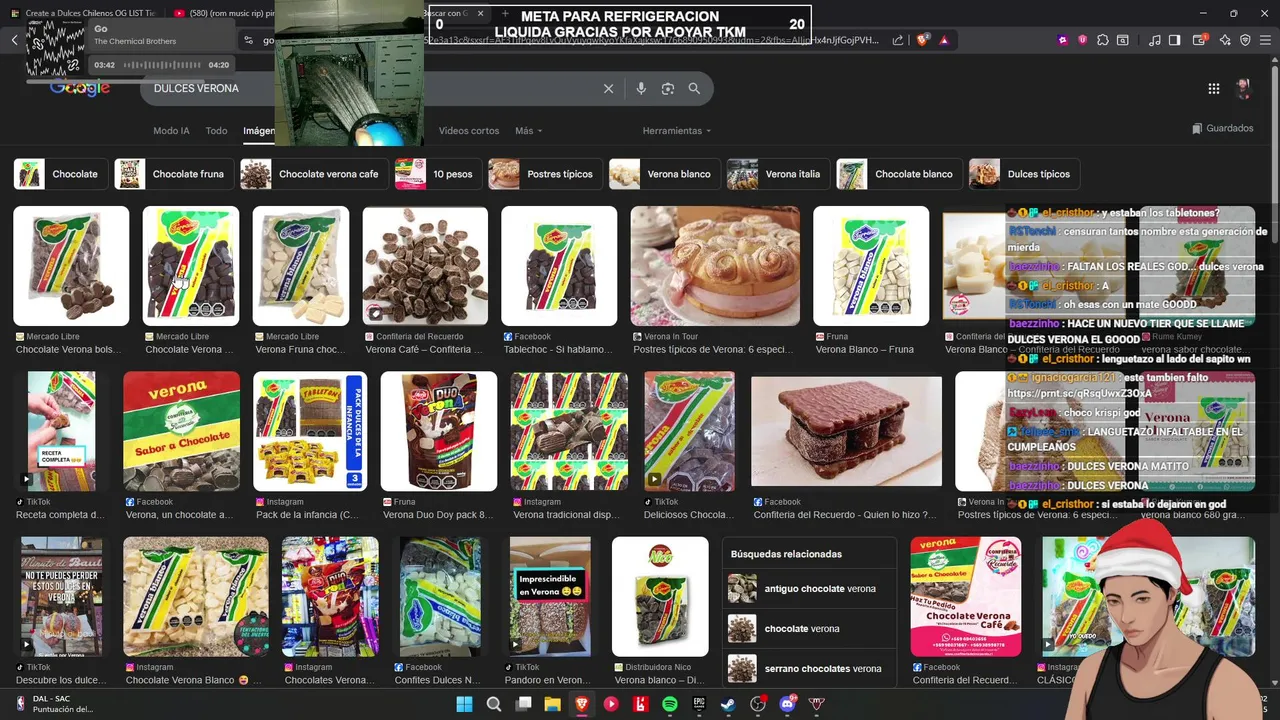Screen dimensions: 1280x720
Task: Seek in the Go track waveform slider
Action: tap(160, 65)
